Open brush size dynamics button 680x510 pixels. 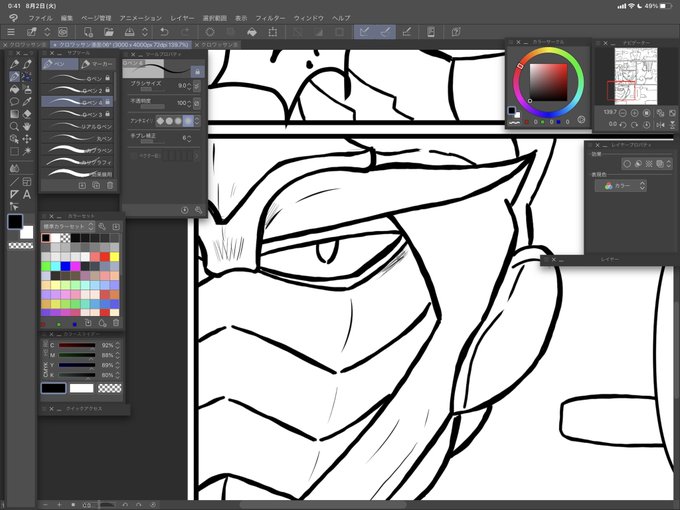(x=197, y=86)
